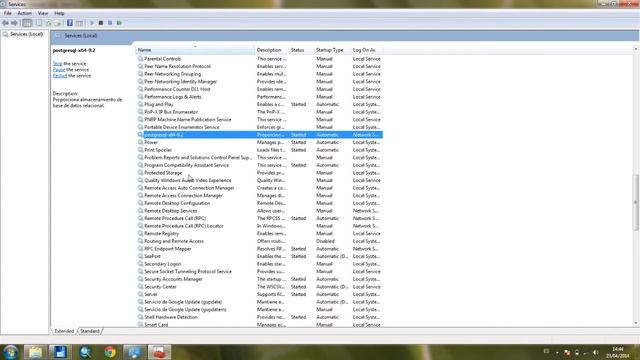The image size is (640, 360).
Task: Select the Routing and Remote Access service
Action: tap(174, 241)
